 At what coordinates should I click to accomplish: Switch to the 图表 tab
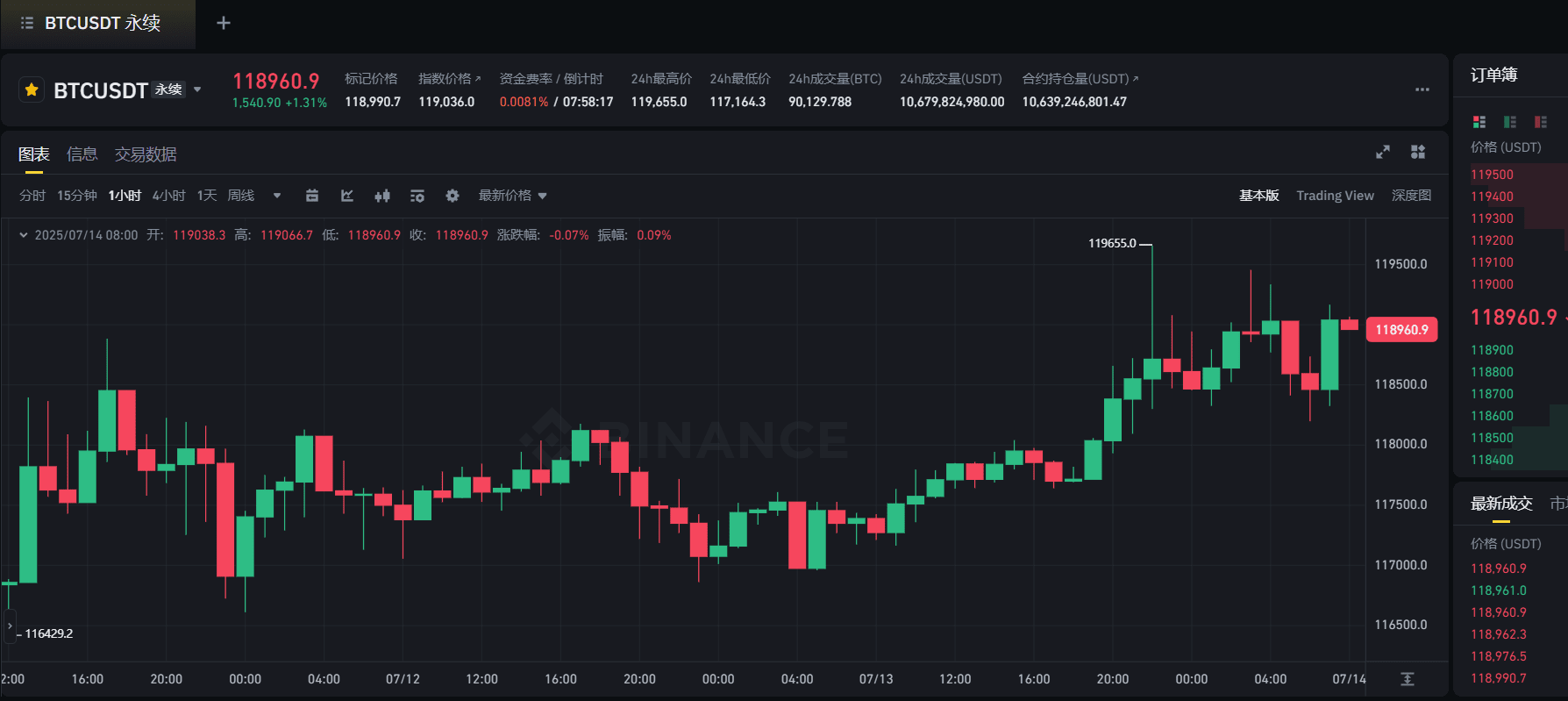(x=34, y=154)
